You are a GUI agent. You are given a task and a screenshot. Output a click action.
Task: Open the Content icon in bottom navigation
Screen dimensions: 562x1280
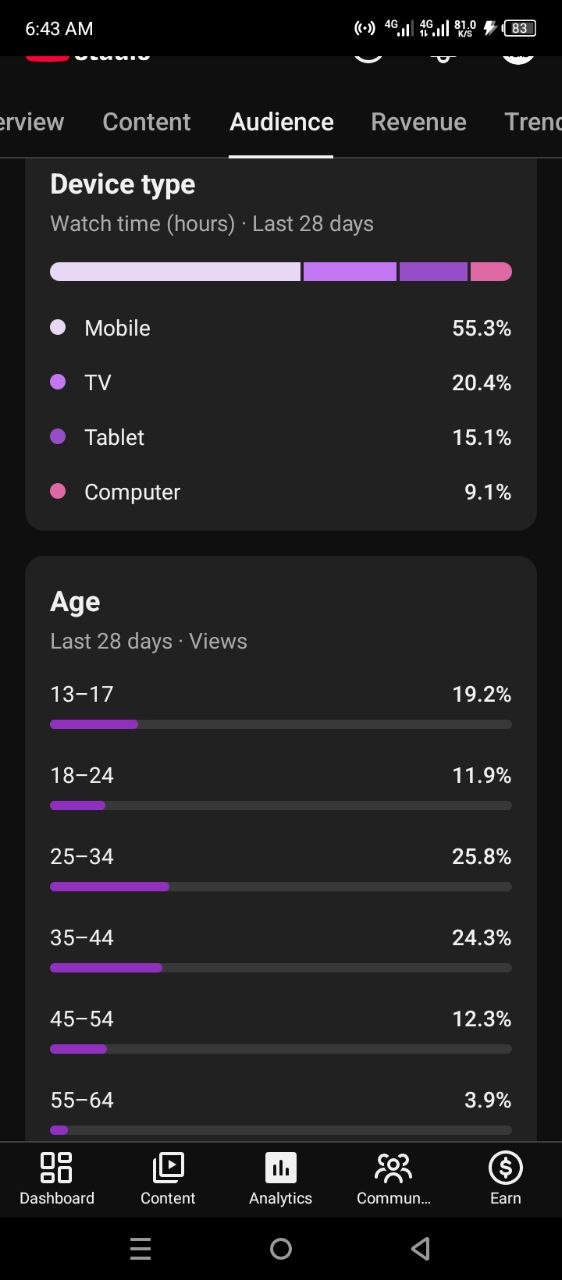click(168, 1168)
